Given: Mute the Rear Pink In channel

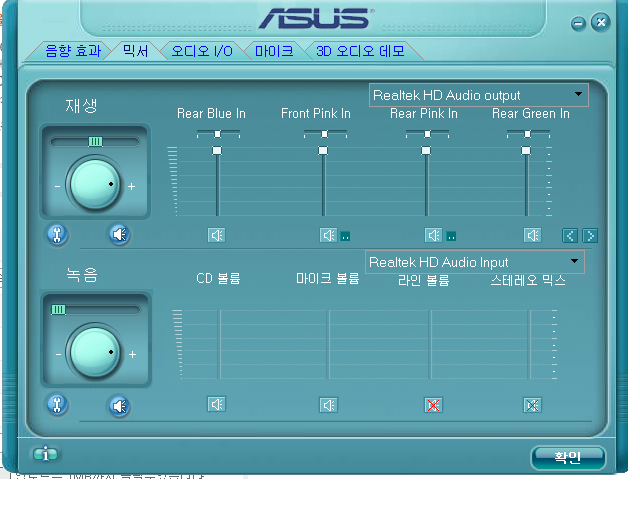Looking at the screenshot, I should click(x=433, y=235).
